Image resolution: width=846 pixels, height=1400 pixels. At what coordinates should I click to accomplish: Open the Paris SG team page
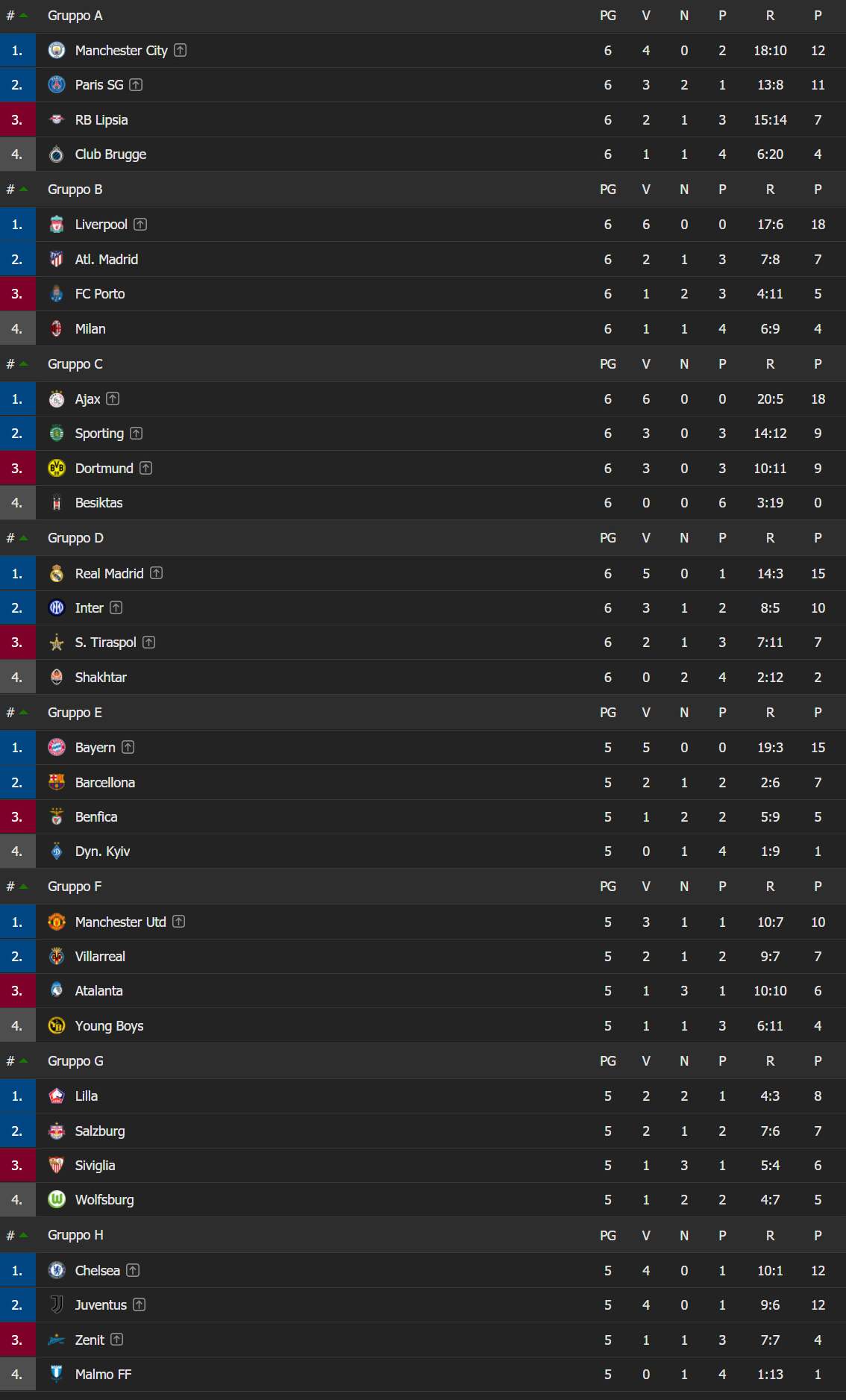click(99, 85)
